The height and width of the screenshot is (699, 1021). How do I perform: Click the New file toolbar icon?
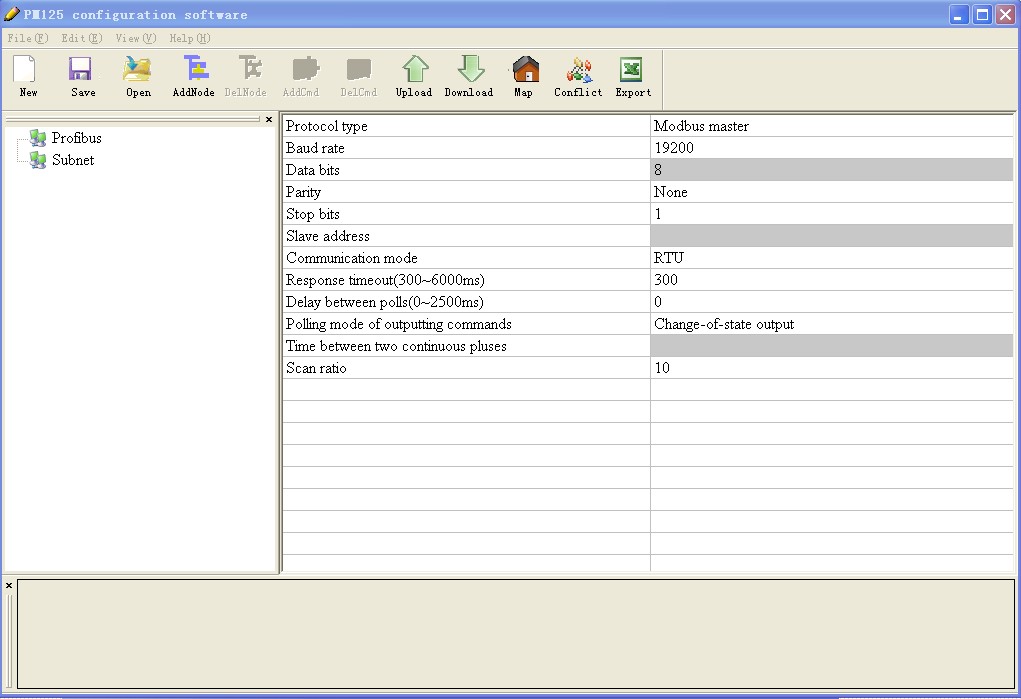point(28,76)
